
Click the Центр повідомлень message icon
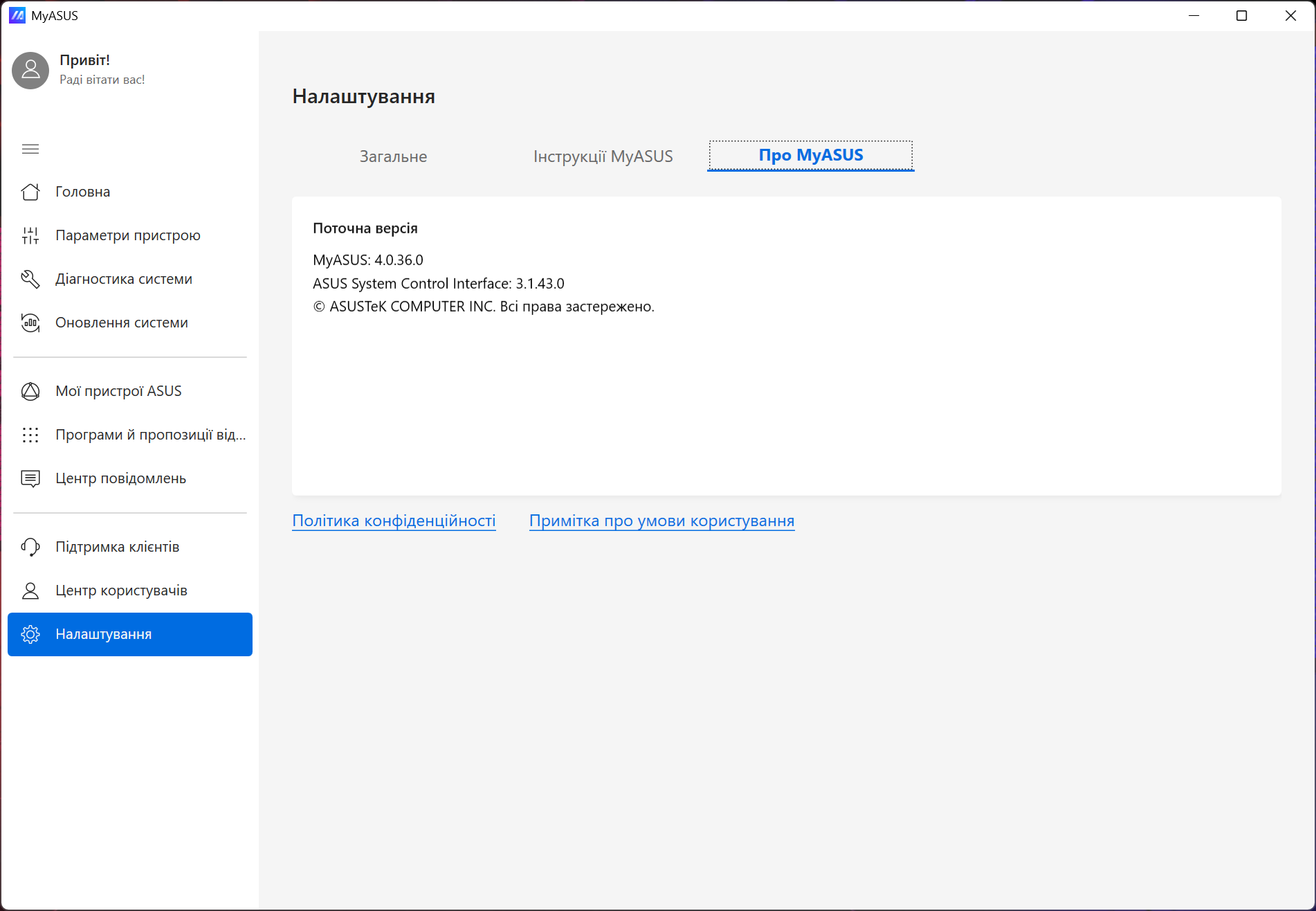click(30, 478)
